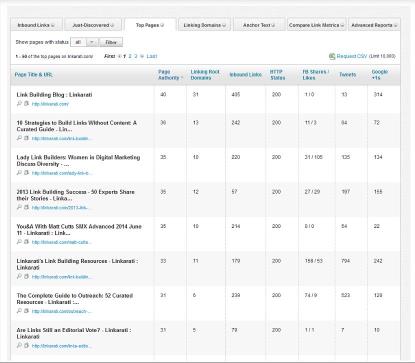
Task: Click page icon under You&A With Matt Cutts
Action: pyautogui.click(x=26, y=242)
